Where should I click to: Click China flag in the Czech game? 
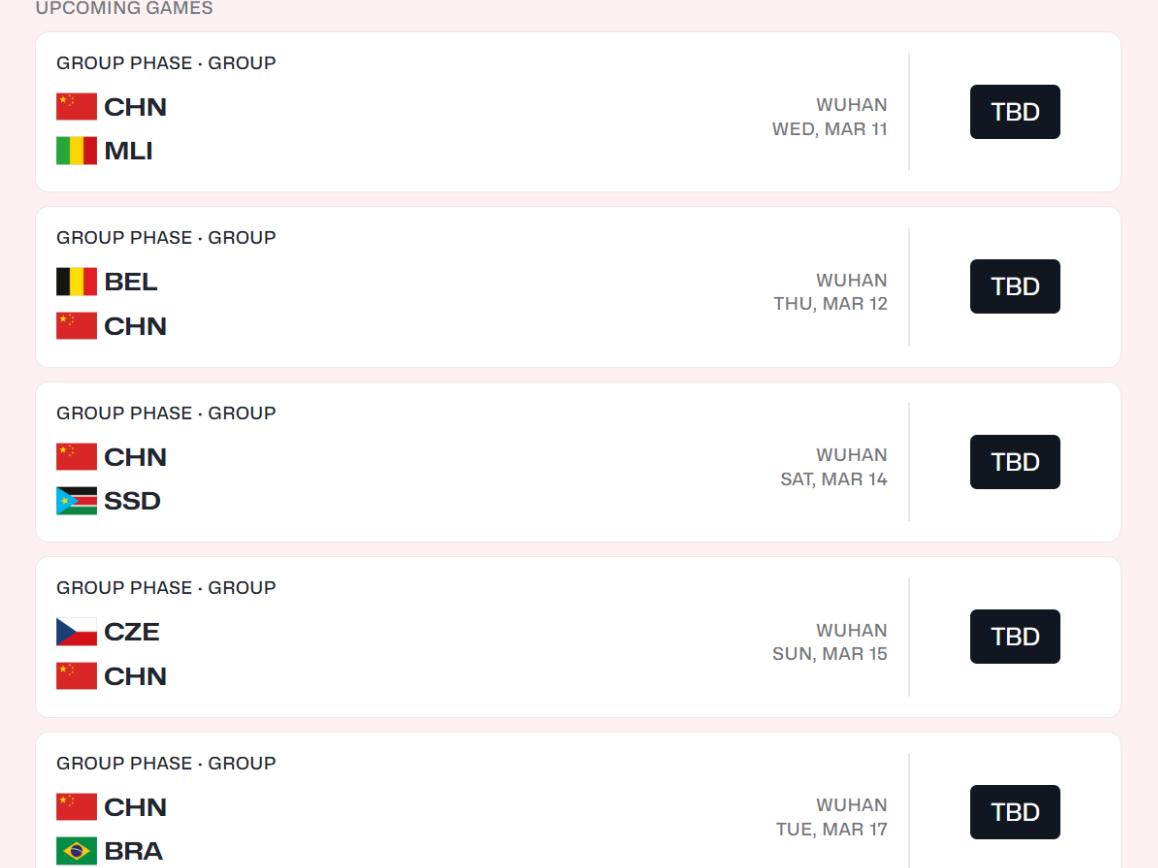[x=76, y=676]
